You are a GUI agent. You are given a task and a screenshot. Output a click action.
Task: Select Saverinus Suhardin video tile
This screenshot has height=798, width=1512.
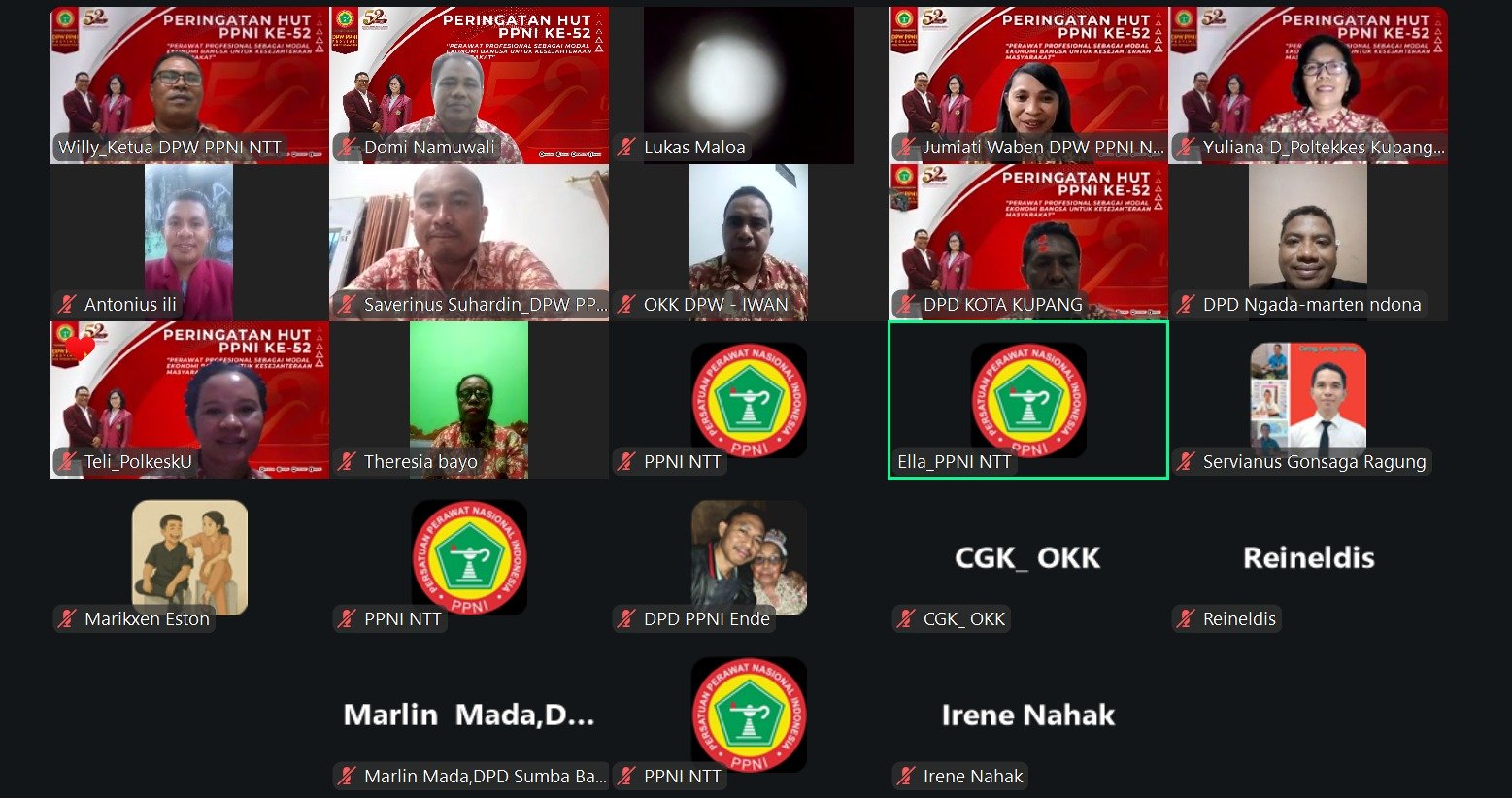pyautogui.click(x=469, y=243)
